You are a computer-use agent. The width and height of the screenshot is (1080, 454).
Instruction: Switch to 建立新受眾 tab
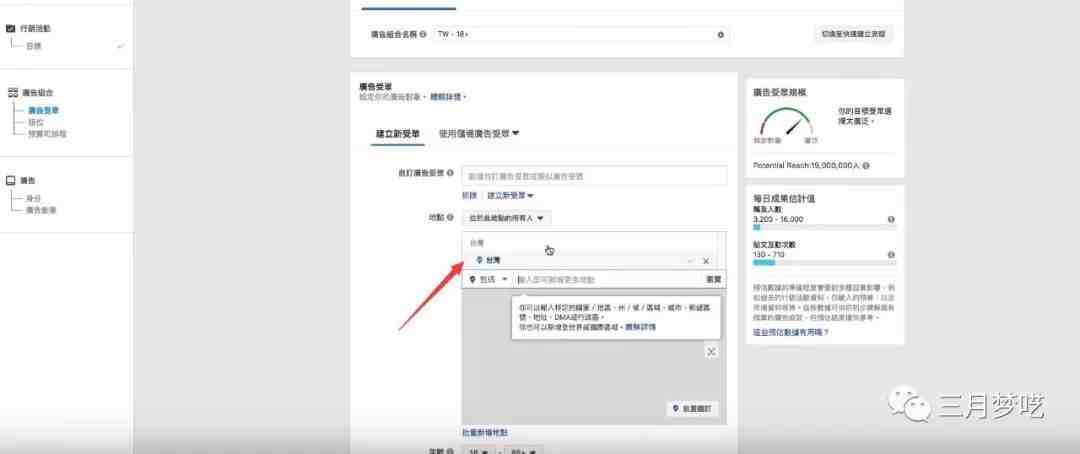[x=397, y=134]
